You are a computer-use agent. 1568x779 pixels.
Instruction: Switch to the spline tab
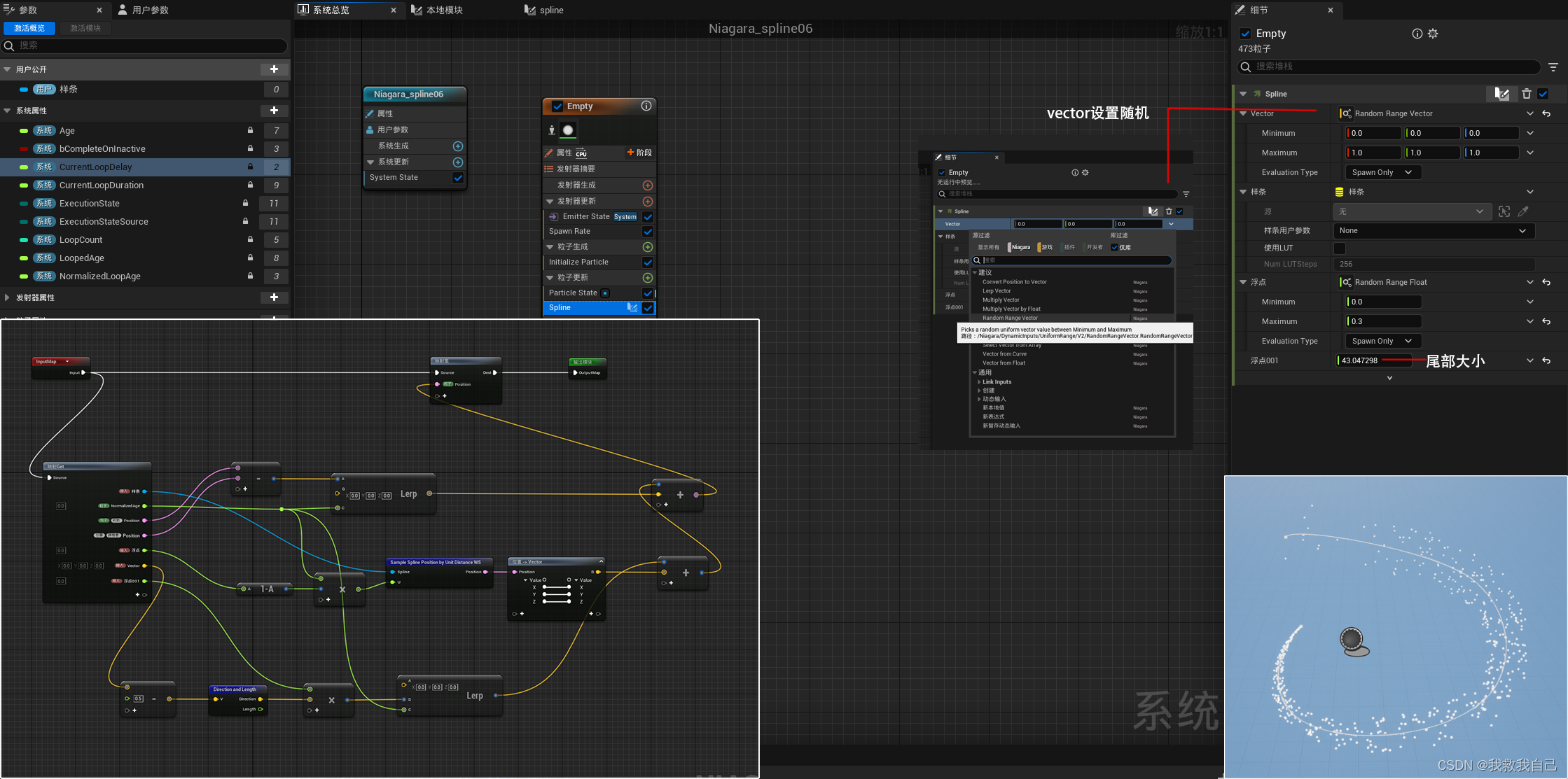(551, 10)
